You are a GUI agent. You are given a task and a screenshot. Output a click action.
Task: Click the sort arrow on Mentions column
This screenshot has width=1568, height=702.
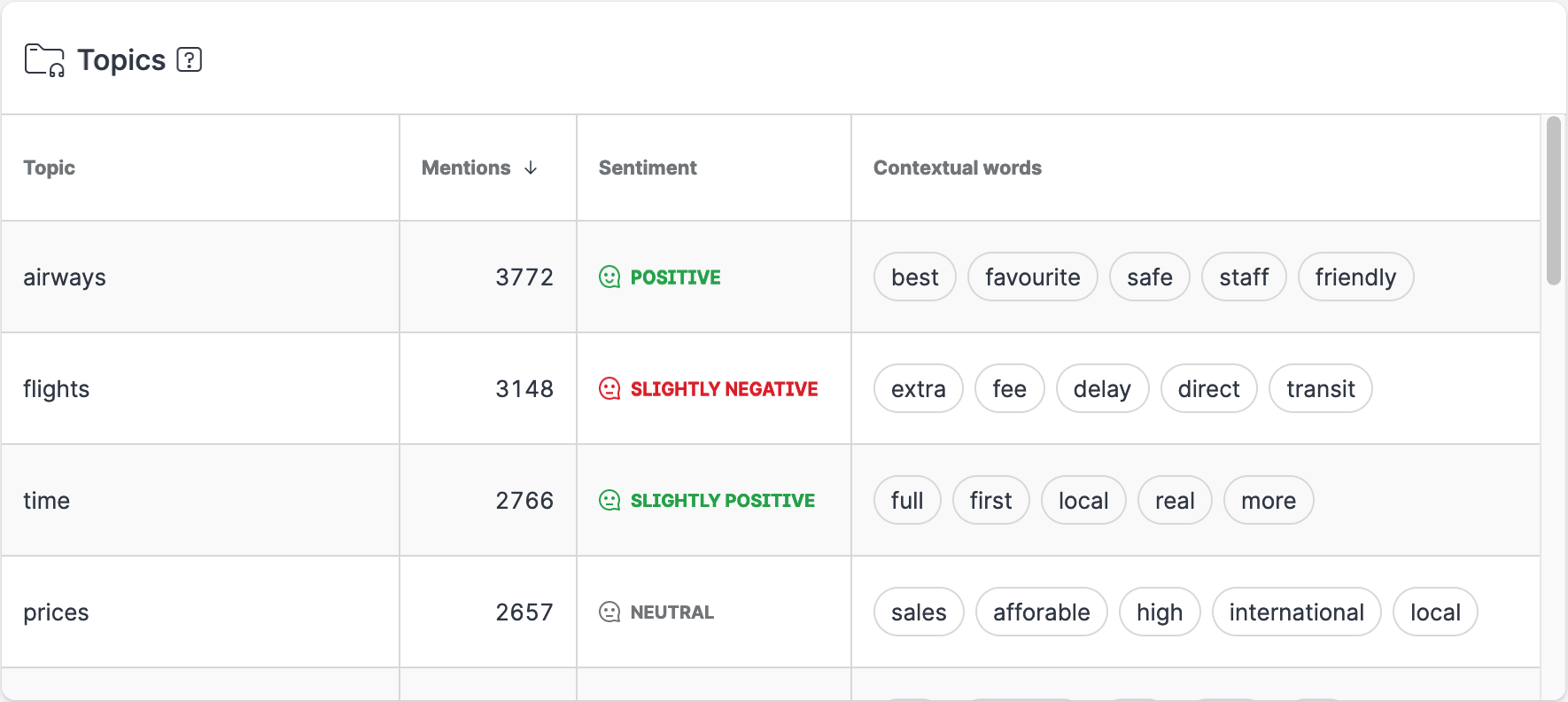point(532,168)
